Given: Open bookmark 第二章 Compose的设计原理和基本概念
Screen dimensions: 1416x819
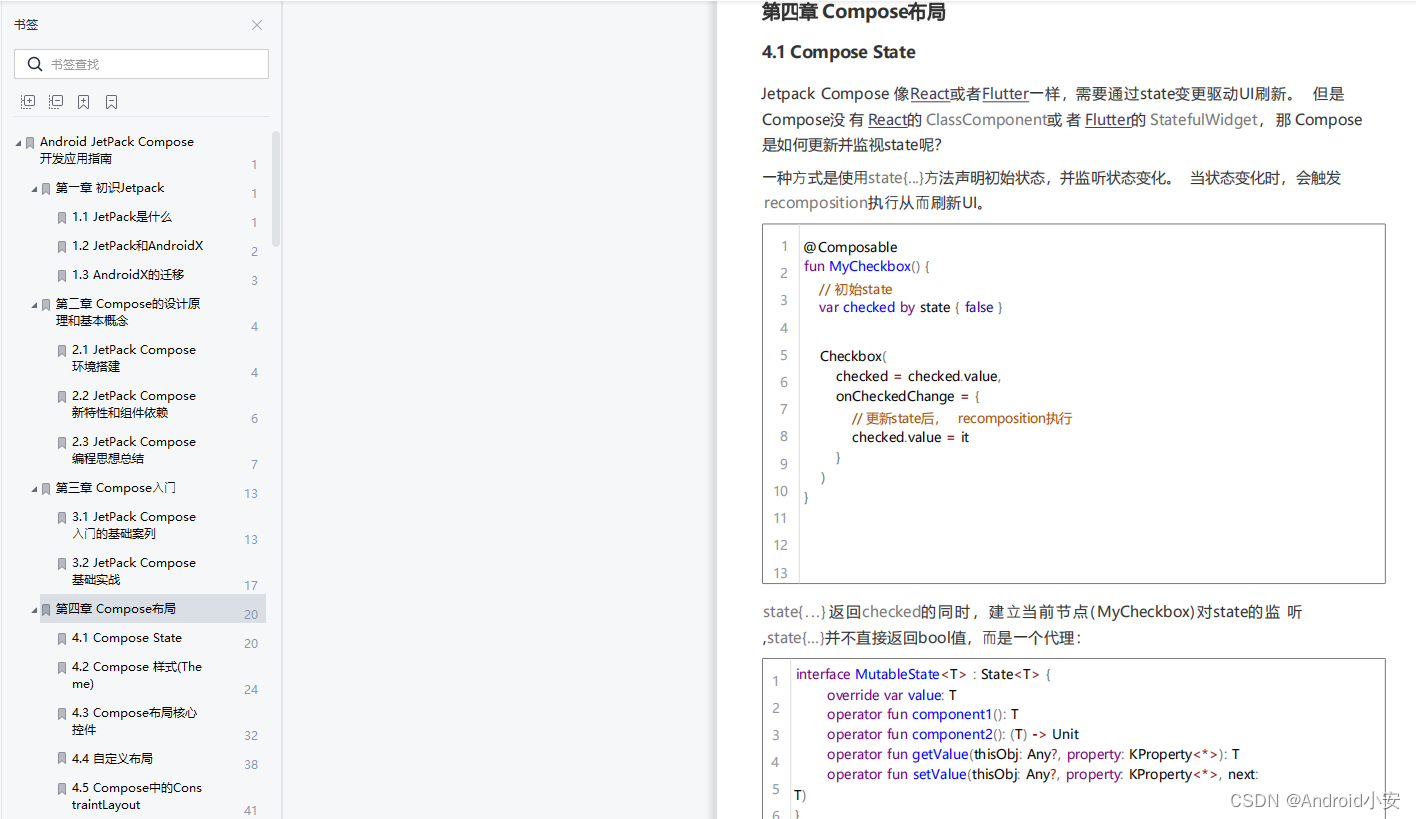Looking at the screenshot, I should point(128,312).
